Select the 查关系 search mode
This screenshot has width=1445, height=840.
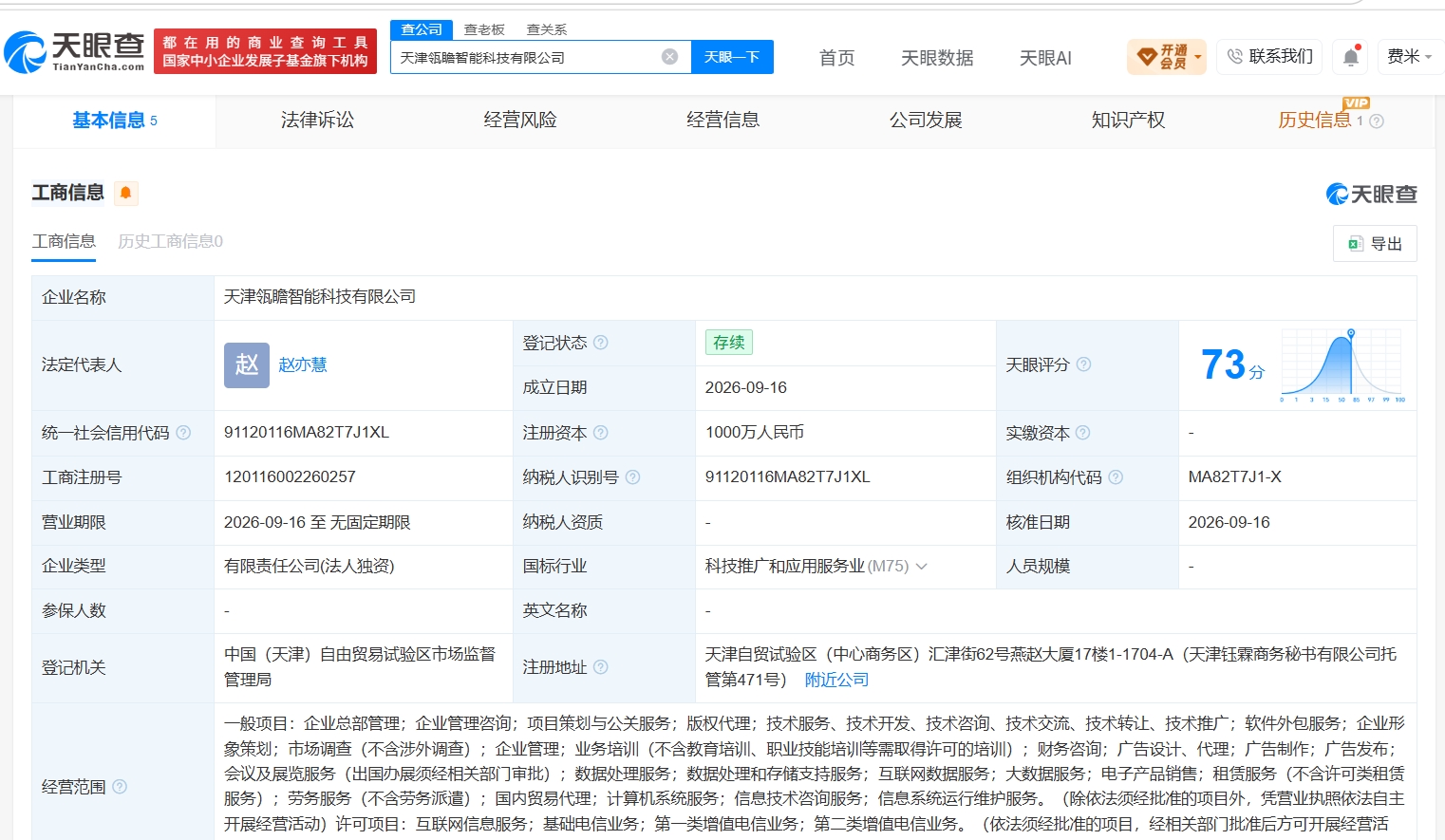point(547,29)
